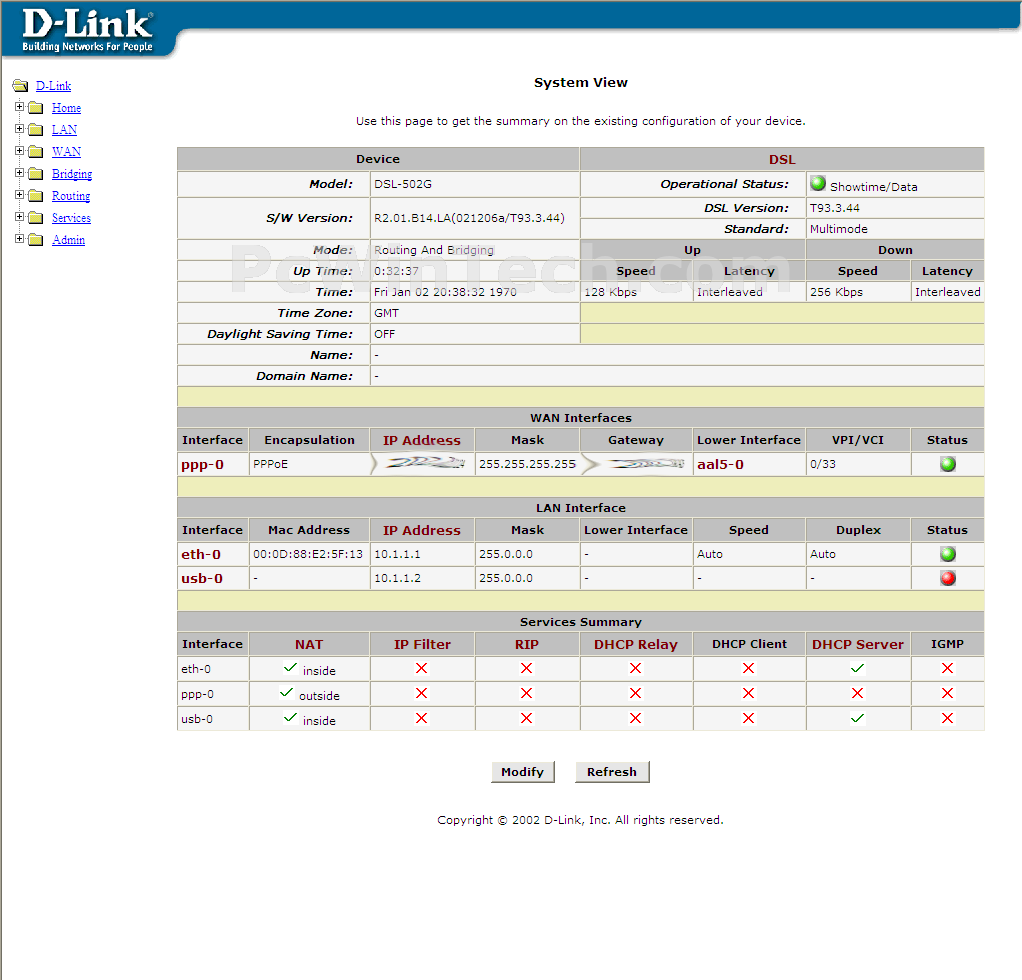
Task: Click the DSL section header link
Action: (782, 159)
